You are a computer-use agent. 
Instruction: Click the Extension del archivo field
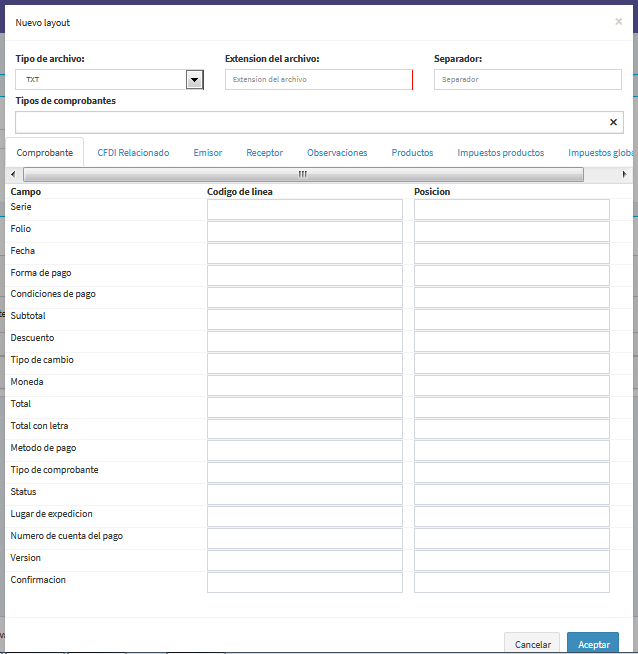pos(318,80)
